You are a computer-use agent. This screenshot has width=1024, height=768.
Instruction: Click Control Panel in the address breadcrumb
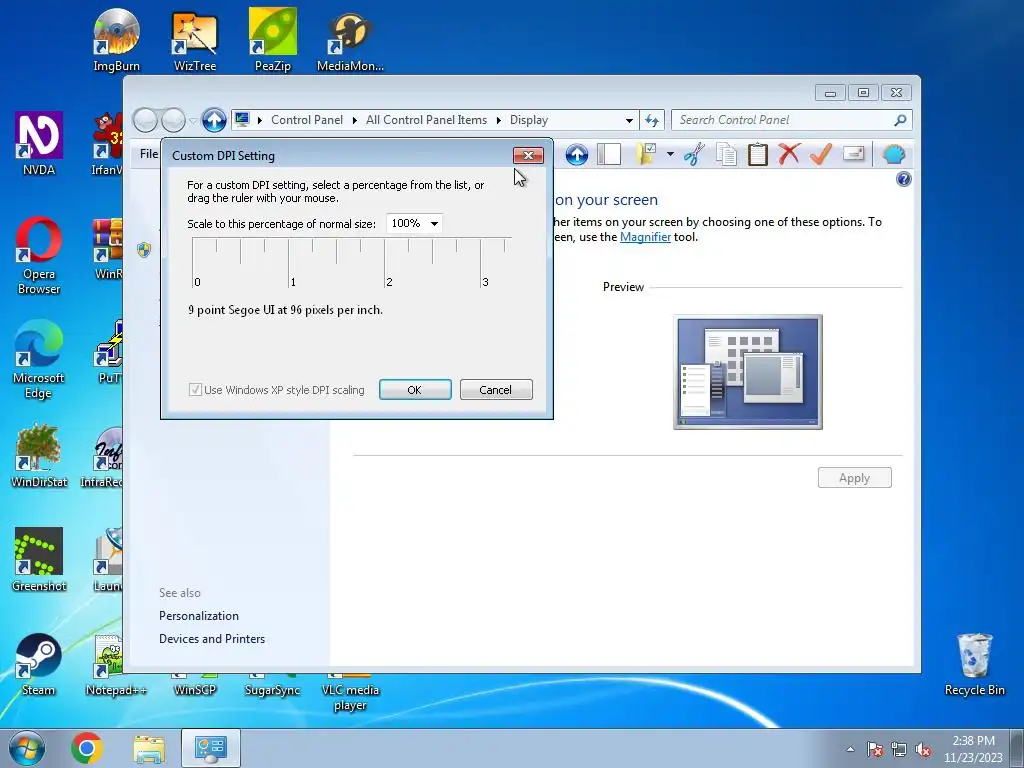[307, 120]
